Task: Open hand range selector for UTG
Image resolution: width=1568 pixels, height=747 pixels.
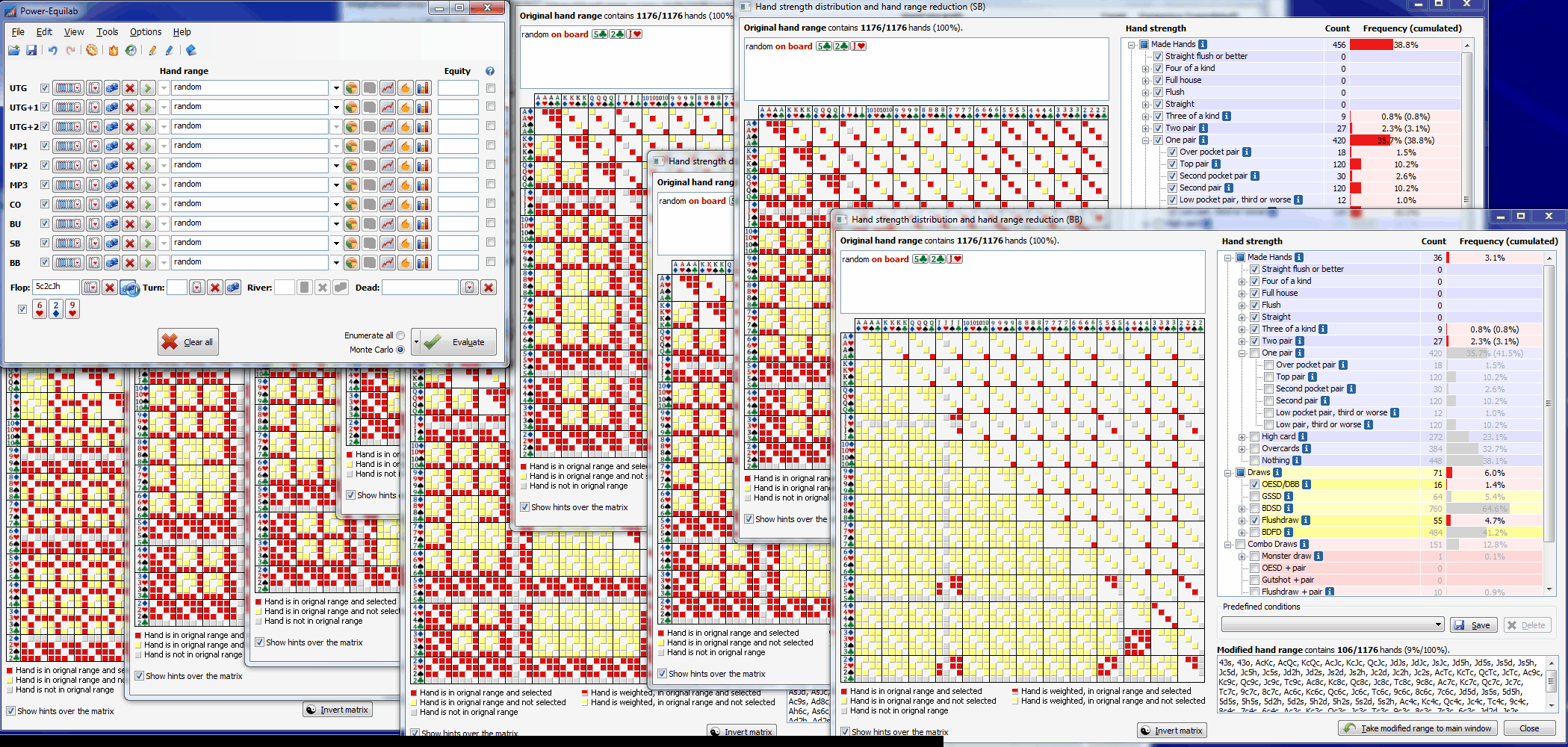Action: click(68, 88)
